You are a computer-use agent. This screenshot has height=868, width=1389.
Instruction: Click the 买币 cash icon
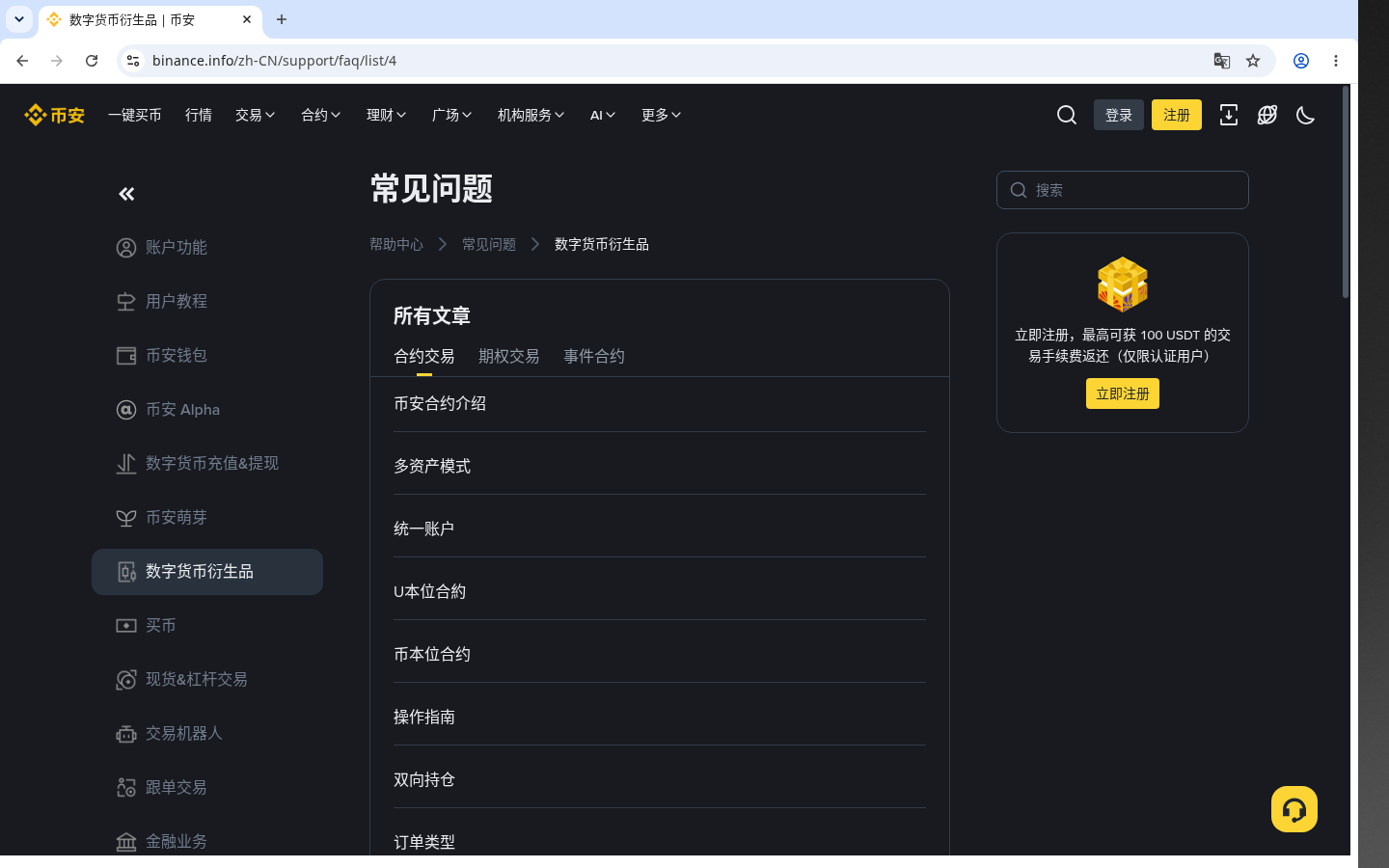coord(126,626)
